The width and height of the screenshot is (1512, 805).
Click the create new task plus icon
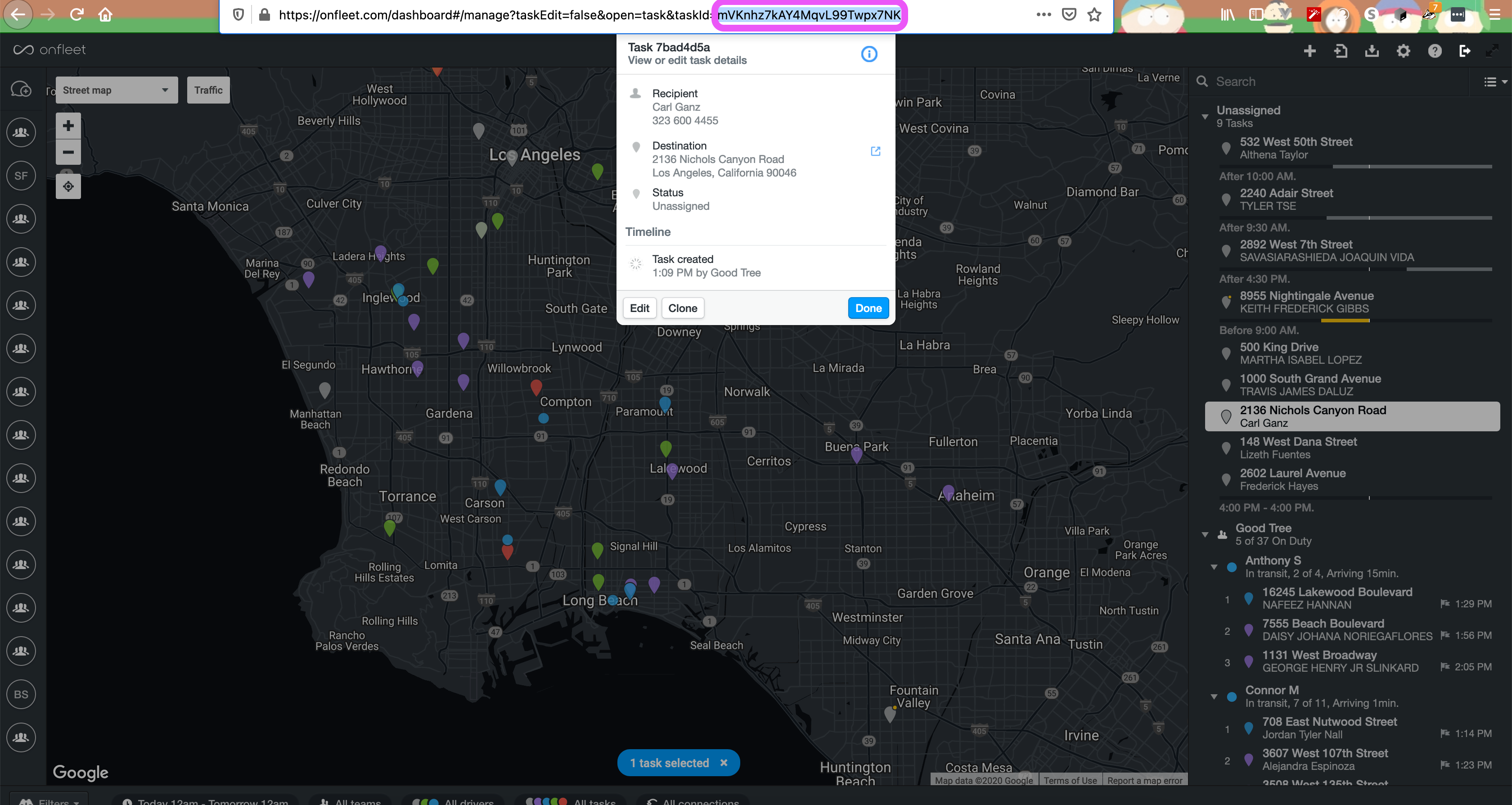[1309, 51]
